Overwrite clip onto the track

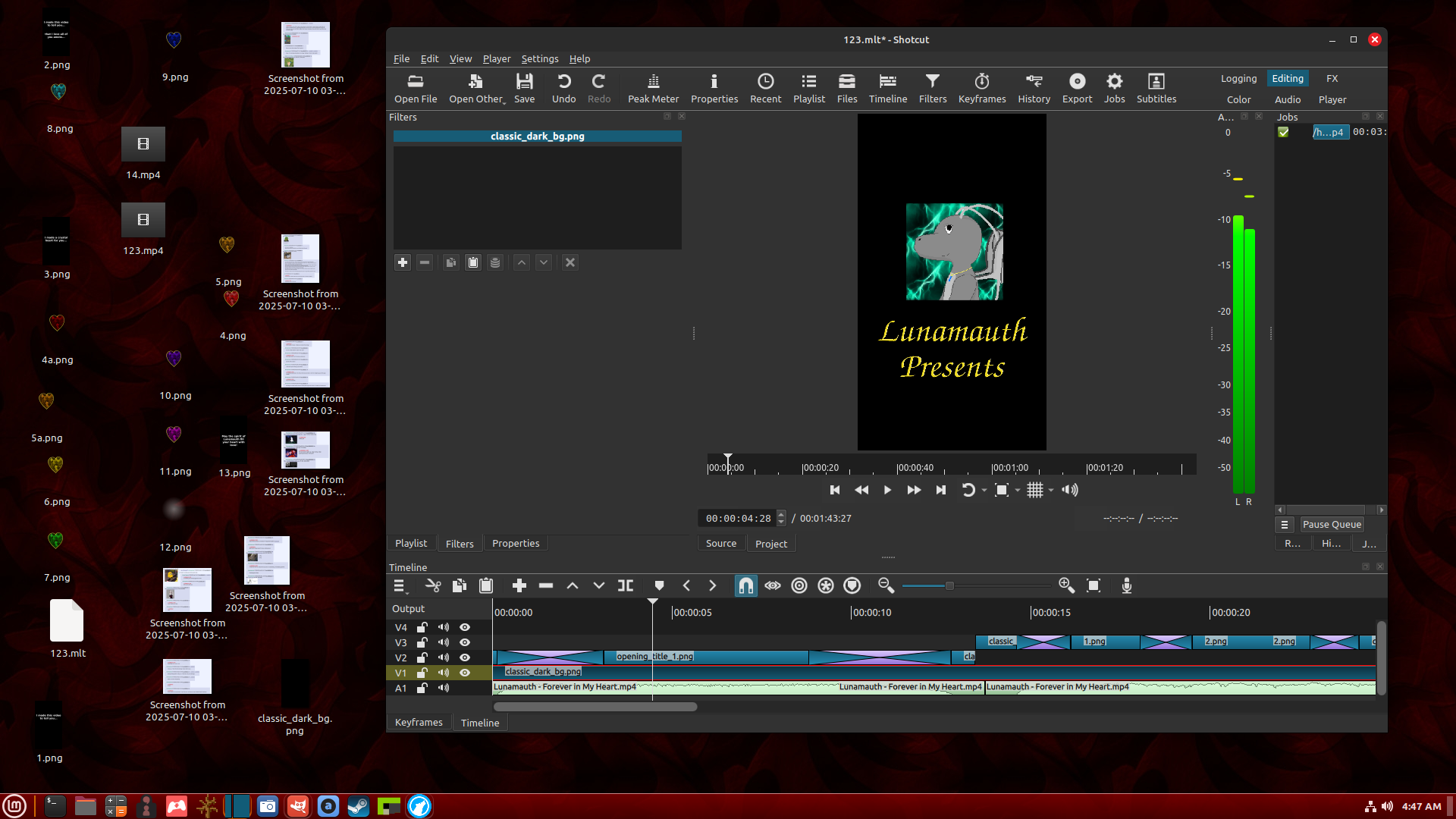[x=599, y=585]
